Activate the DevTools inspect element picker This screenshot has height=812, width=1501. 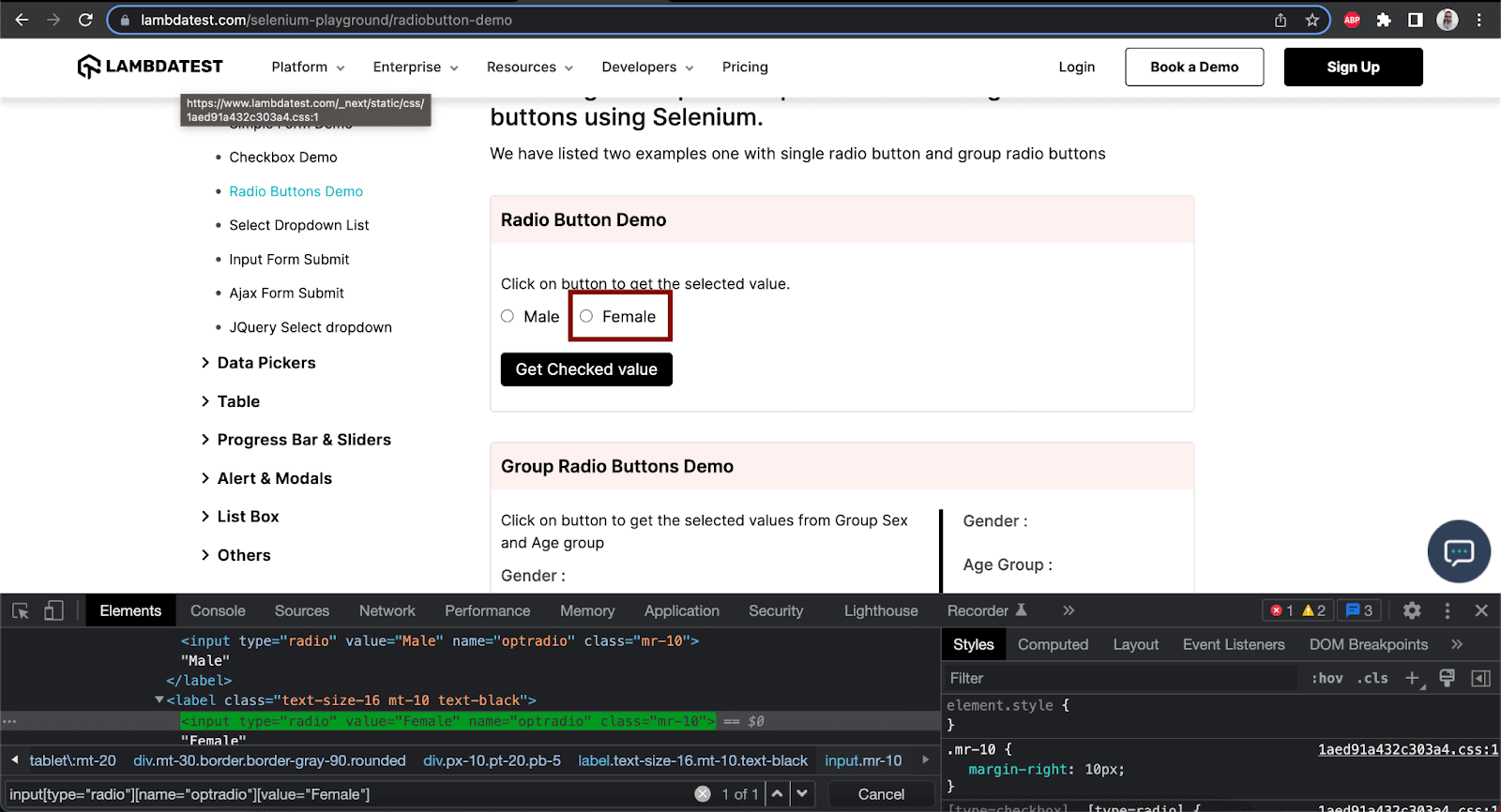(21, 611)
